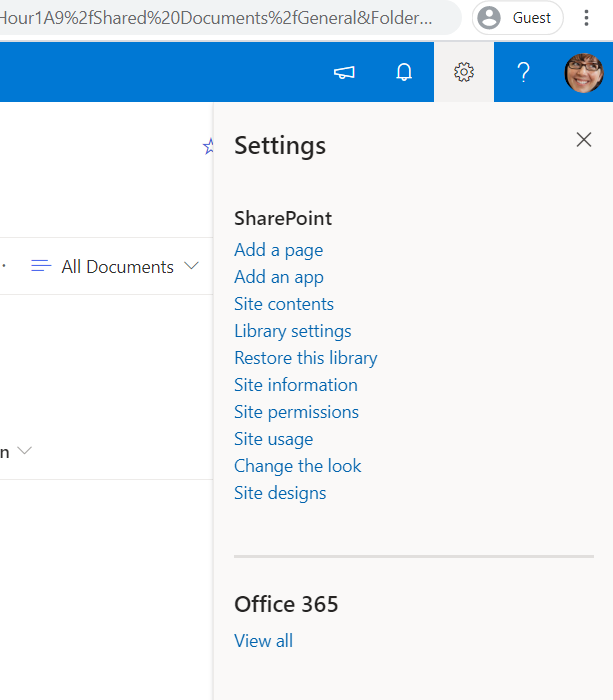This screenshot has width=613, height=700.
Task: Click the view options lines icon
Action: click(x=41, y=266)
